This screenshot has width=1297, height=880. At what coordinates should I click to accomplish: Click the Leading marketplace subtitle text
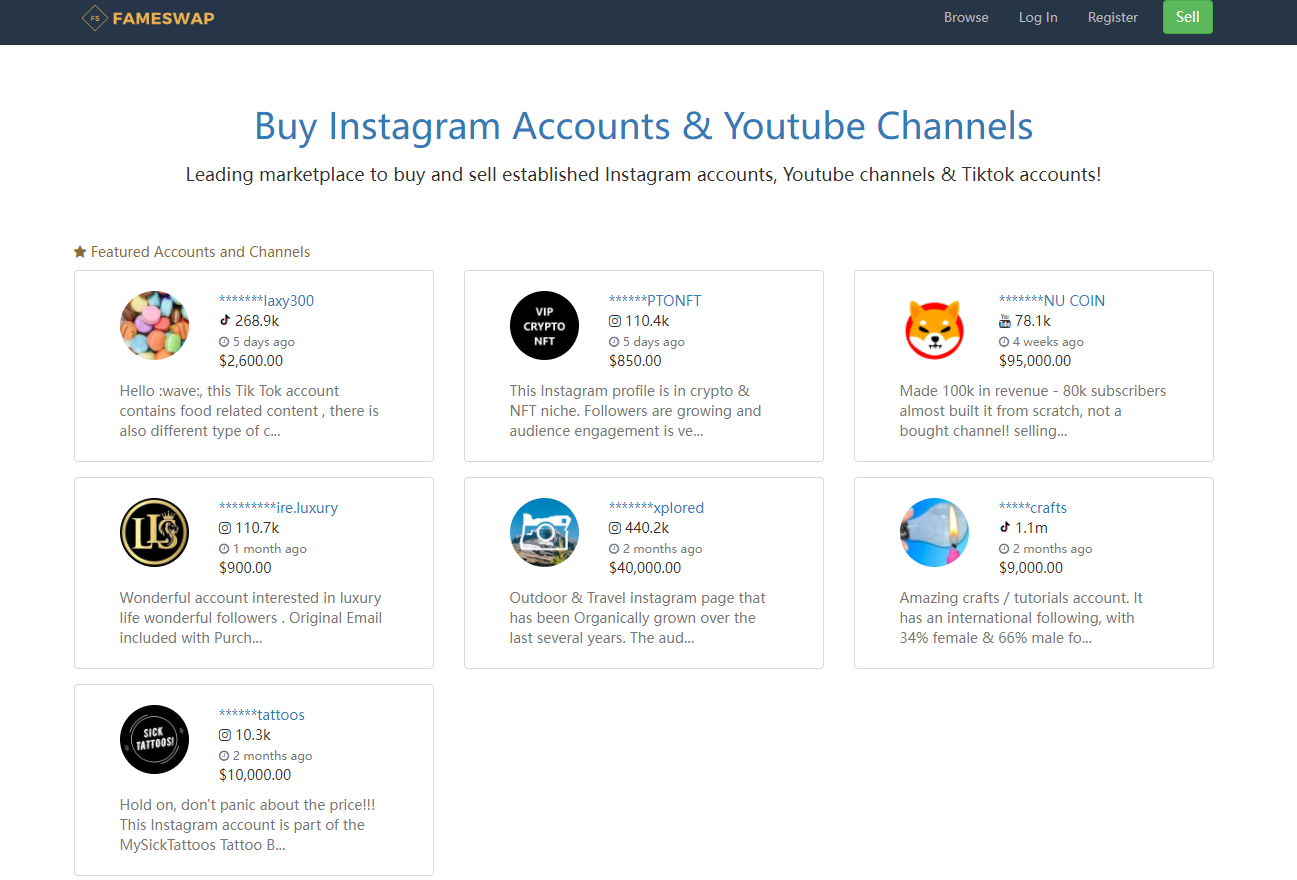pyautogui.click(x=644, y=174)
